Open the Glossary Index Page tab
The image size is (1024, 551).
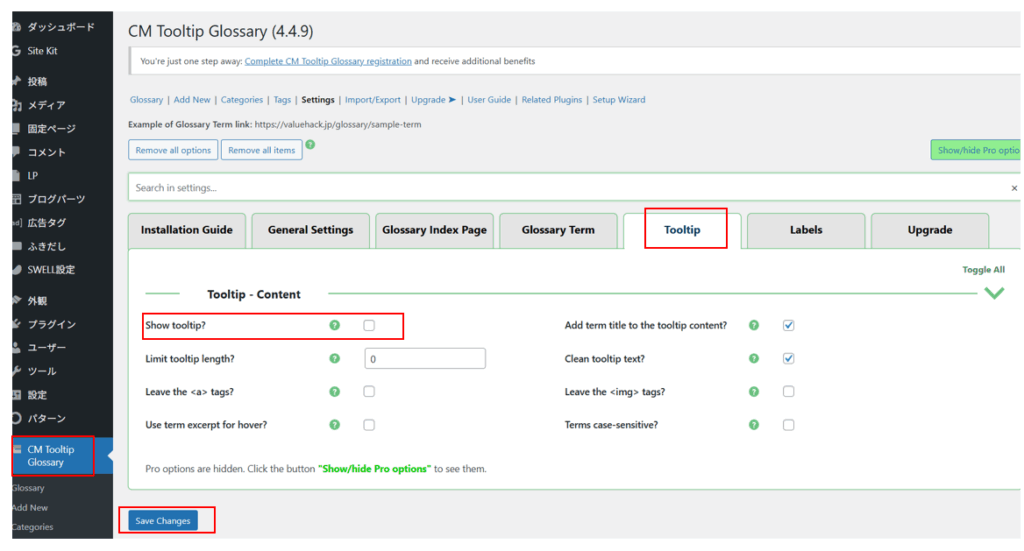[x=434, y=230]
